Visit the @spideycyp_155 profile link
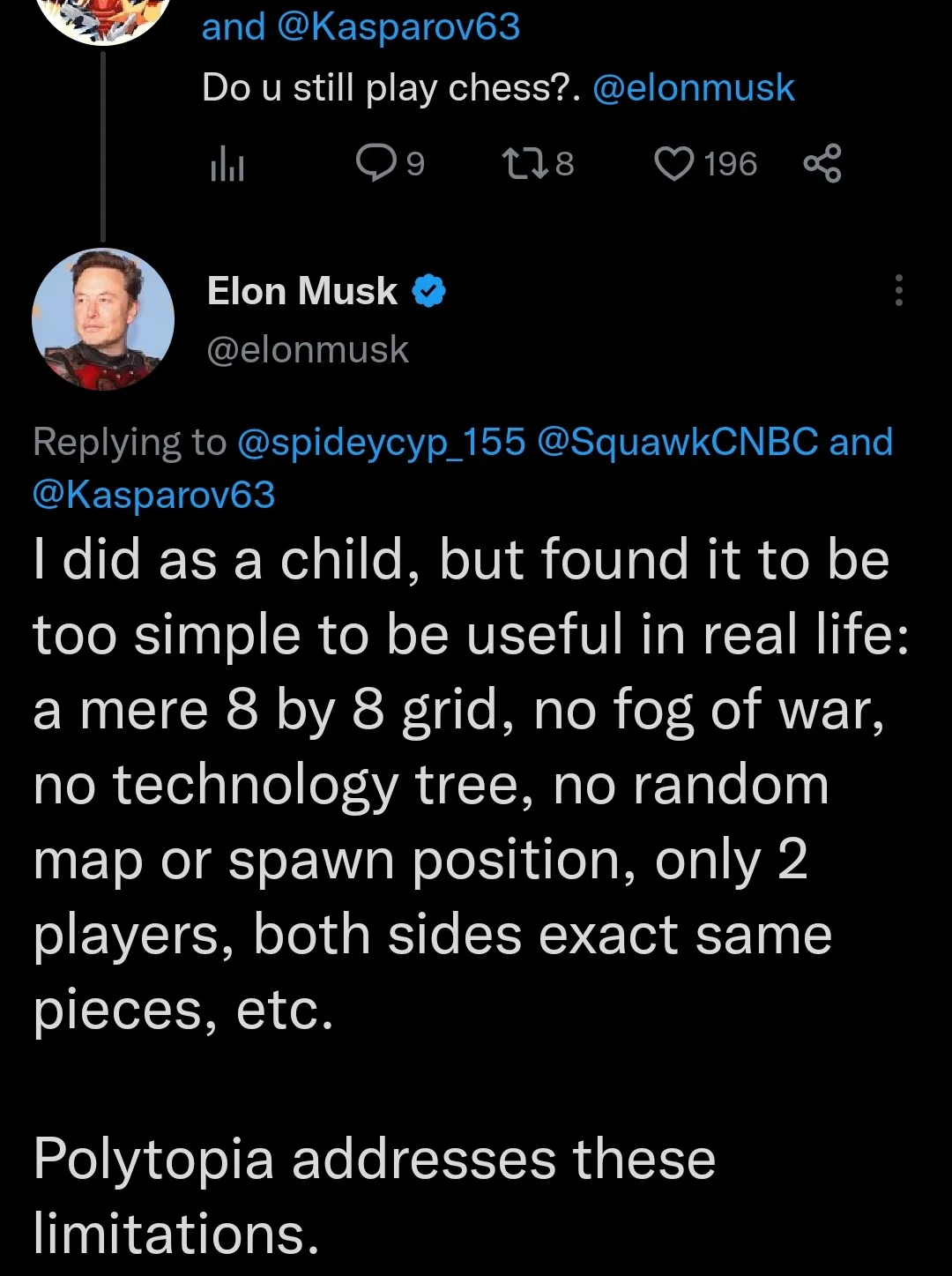Screen dimensions: 952x1276 381,443
